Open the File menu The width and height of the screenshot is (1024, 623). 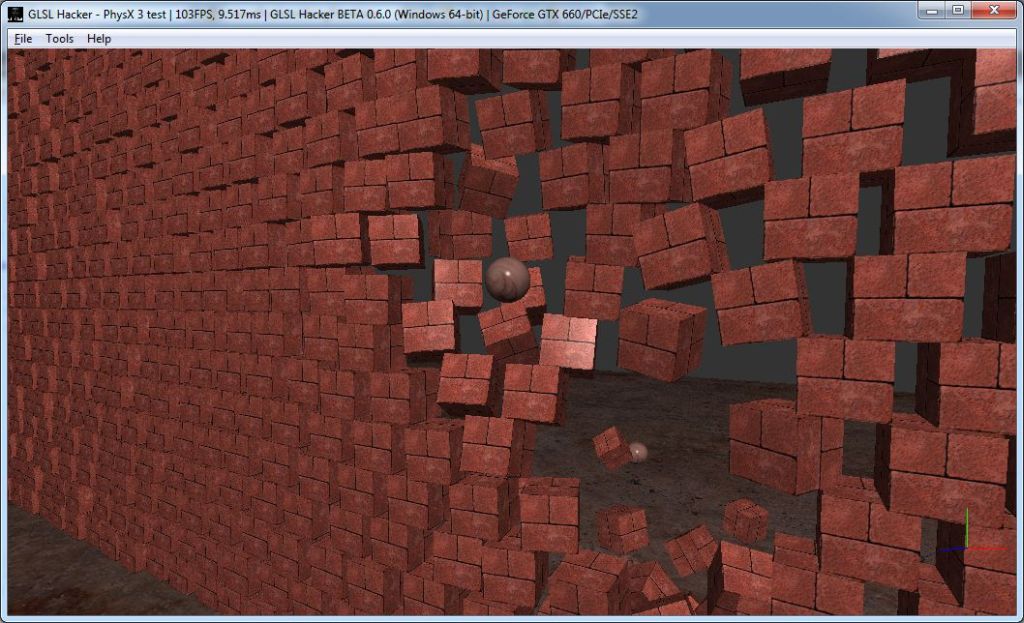pos(23,39)
